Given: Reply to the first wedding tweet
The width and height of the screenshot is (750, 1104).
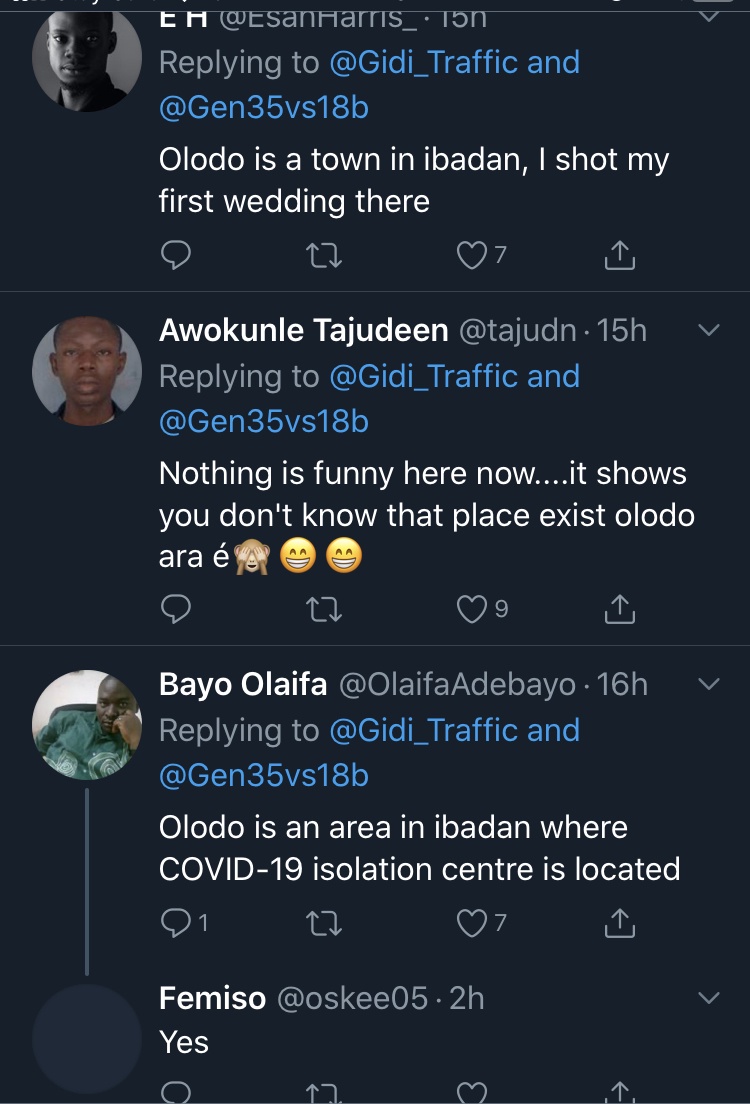Looking at the screenshot, I should (176, 256).
